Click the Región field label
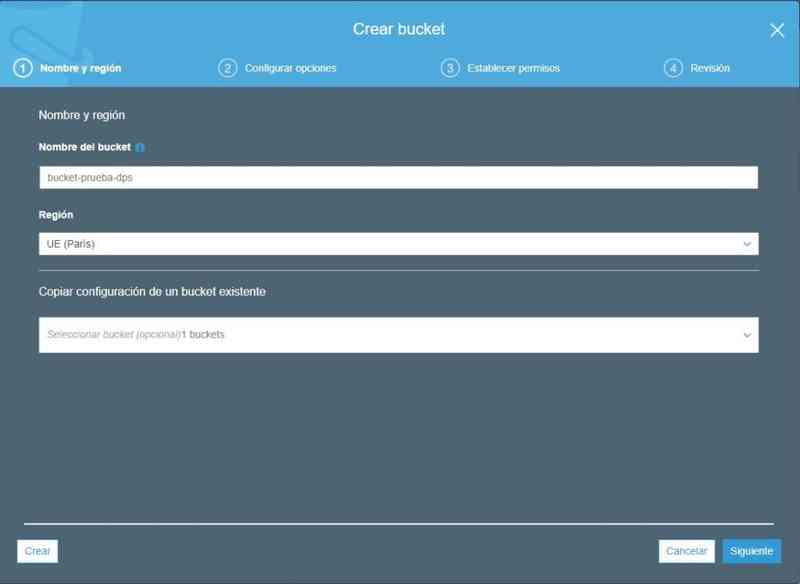This screenshot has width=800, height=584. click(56, 215)
